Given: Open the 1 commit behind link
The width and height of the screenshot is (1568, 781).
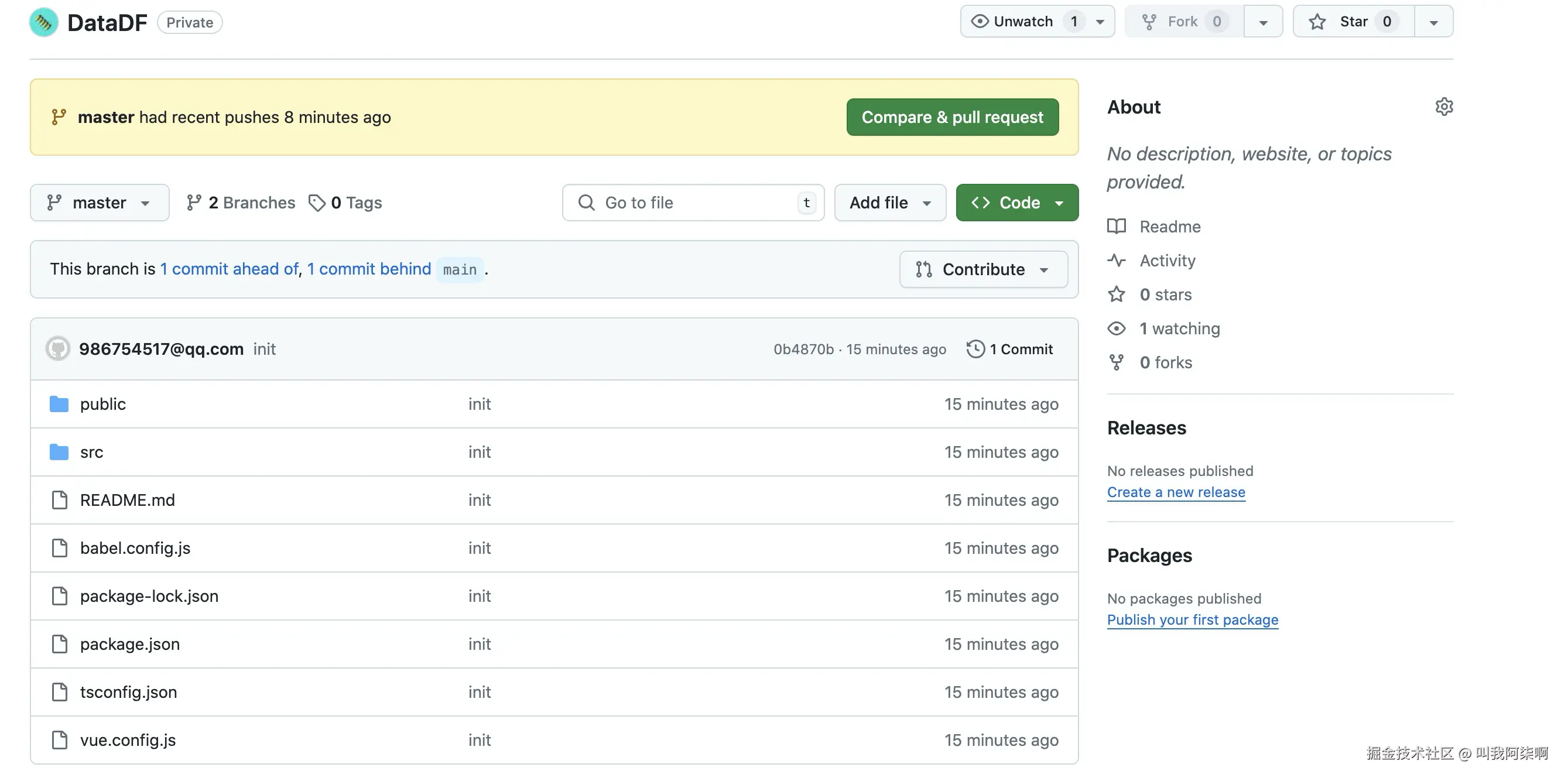Looking at the screenshot, I should (369, 269).
